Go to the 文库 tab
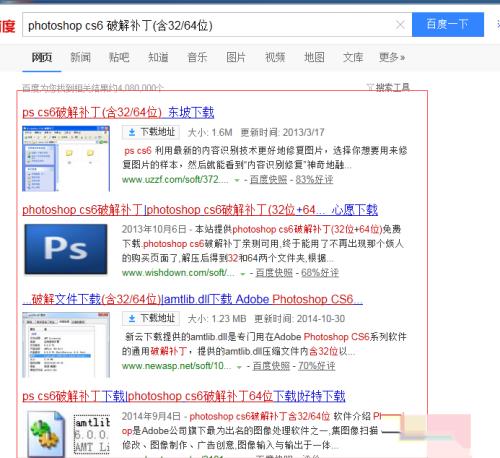The height and width of the screenshot is (458, 500). pos(353,57)
